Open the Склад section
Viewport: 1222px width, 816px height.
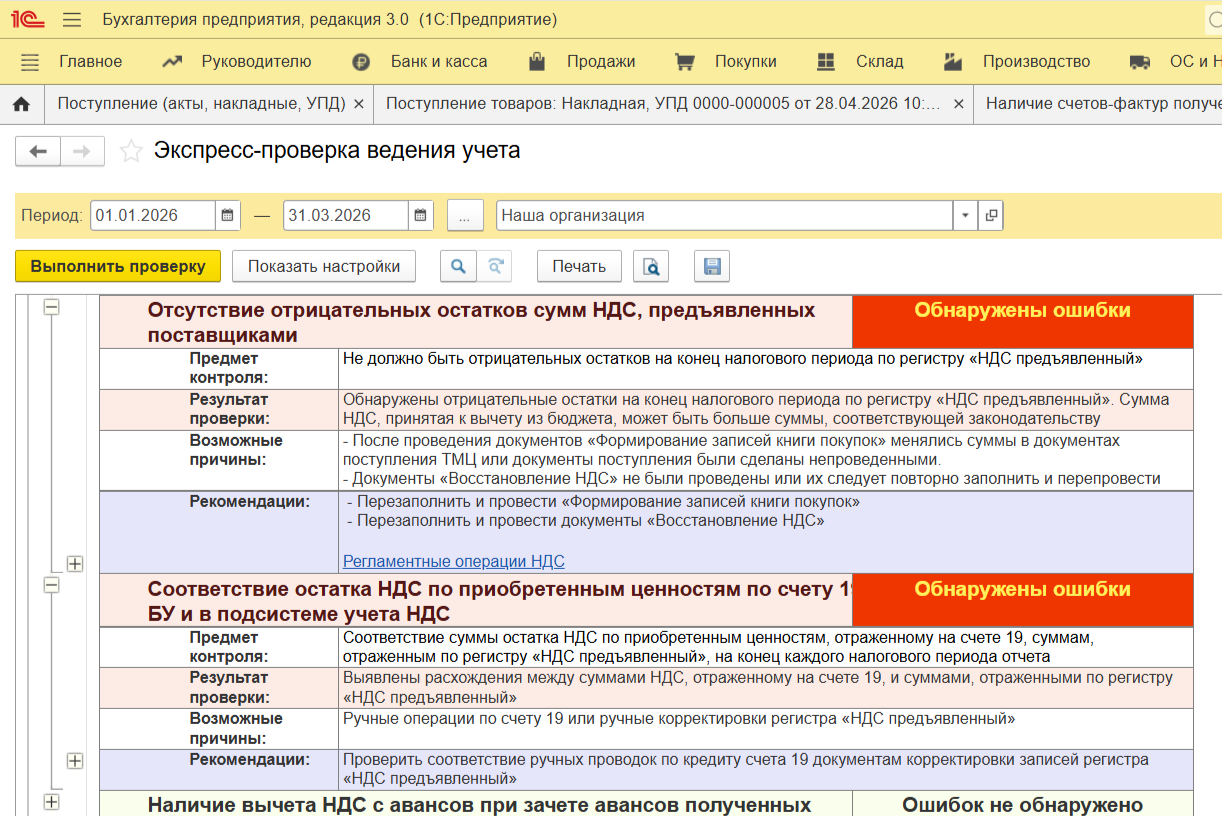click(x=880, y=62)
